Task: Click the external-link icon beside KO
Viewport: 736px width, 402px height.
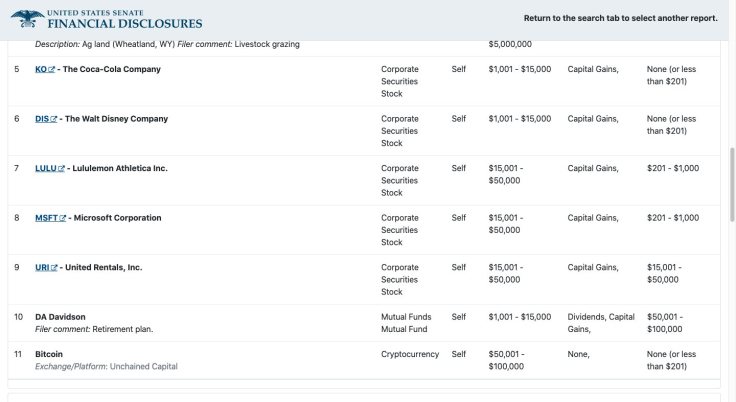Action: click(52, 70)
